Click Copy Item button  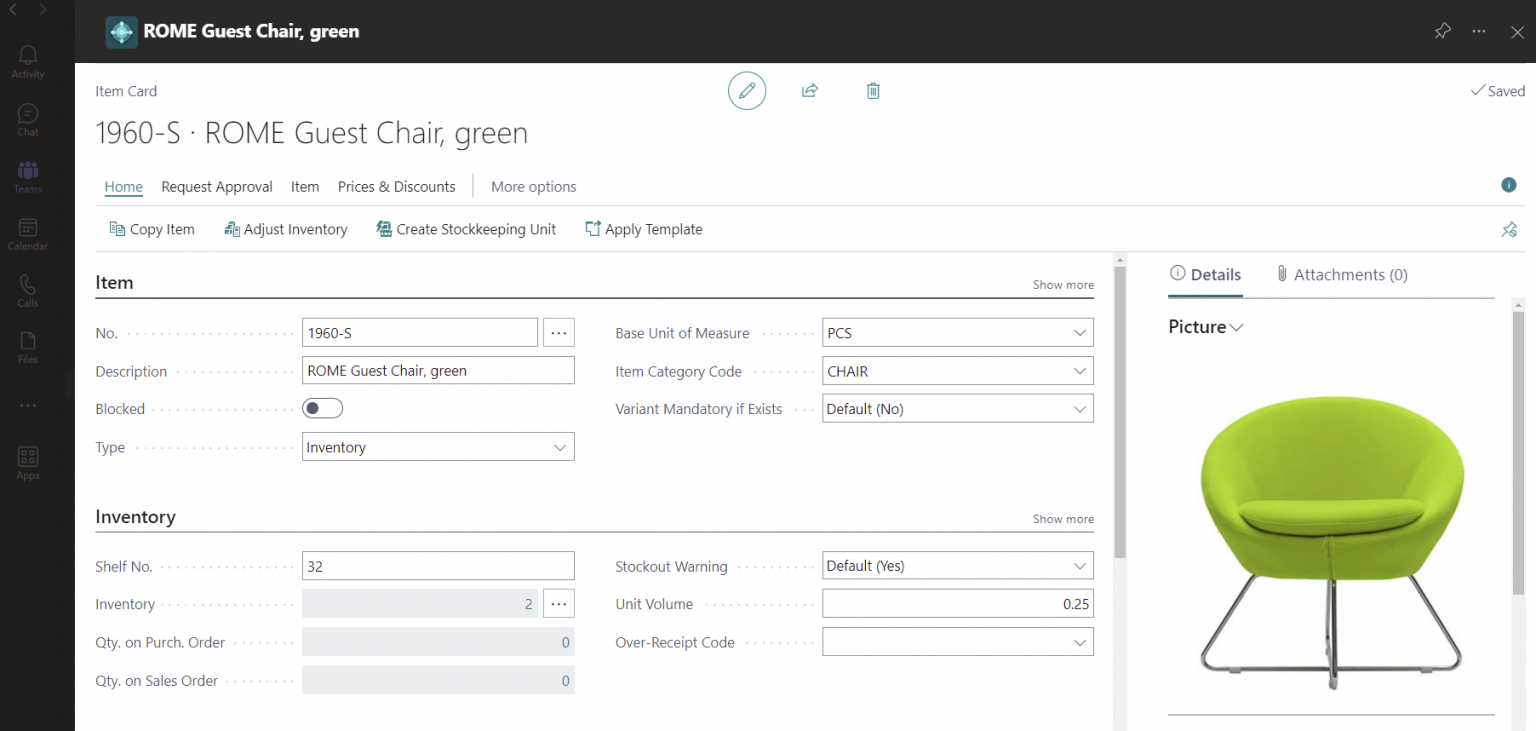(x=152, y=229)
